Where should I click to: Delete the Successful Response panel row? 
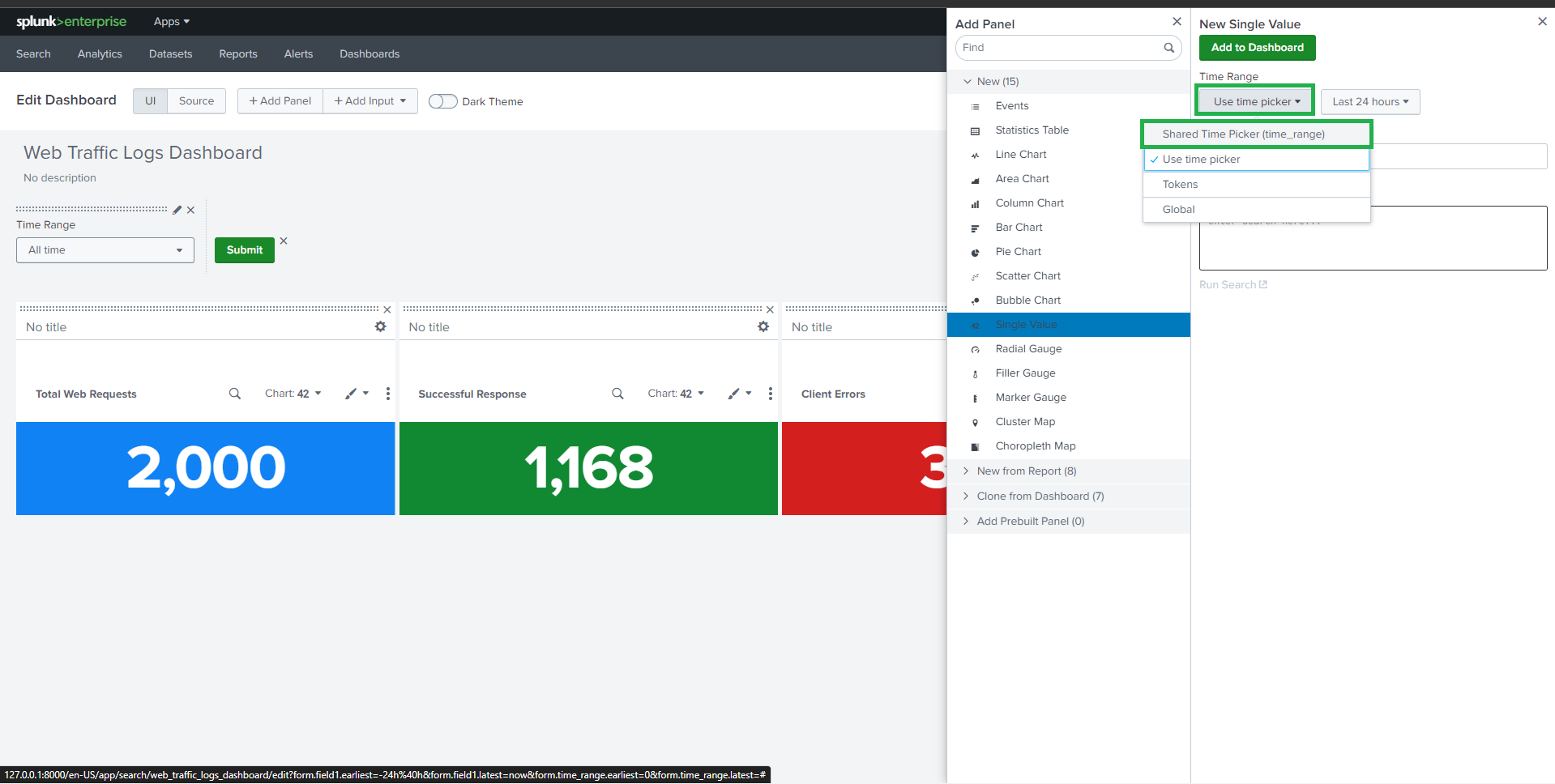click(770, 309)
